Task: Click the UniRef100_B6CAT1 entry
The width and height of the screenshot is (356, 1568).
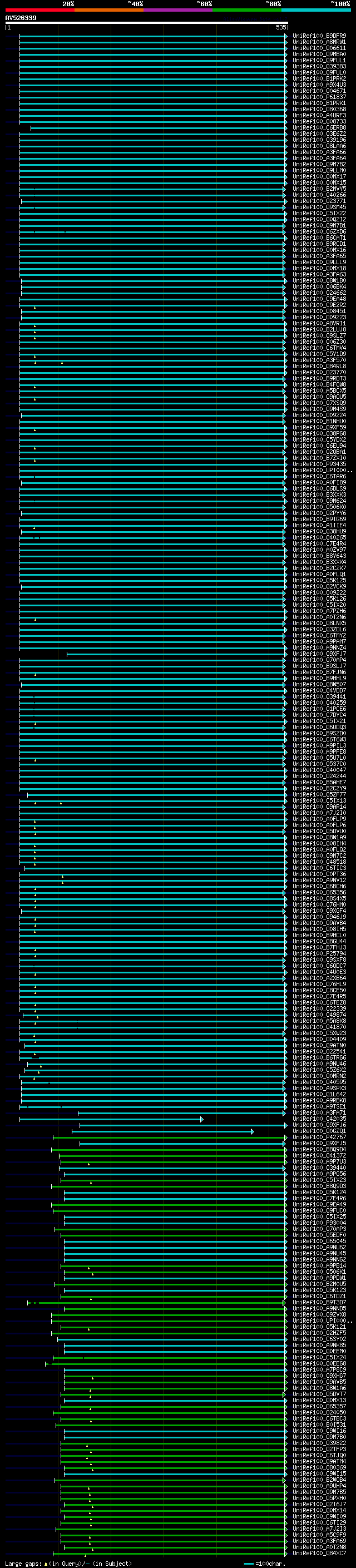Action: coord(319,238)
